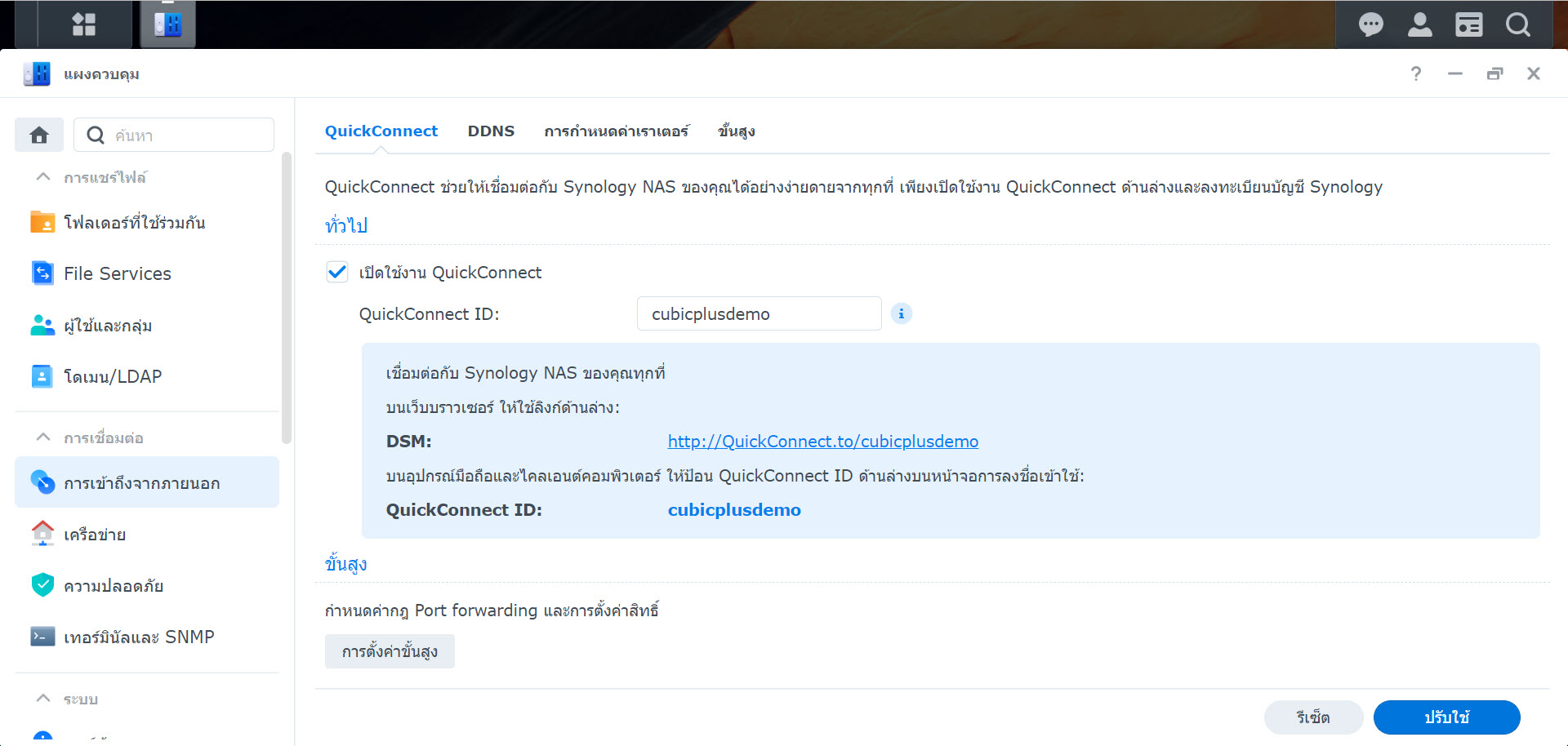Switch to the DDNS tab
The width and height of the screenshot is (1568, 746).
pyautogui.click(x=490, y=131)
